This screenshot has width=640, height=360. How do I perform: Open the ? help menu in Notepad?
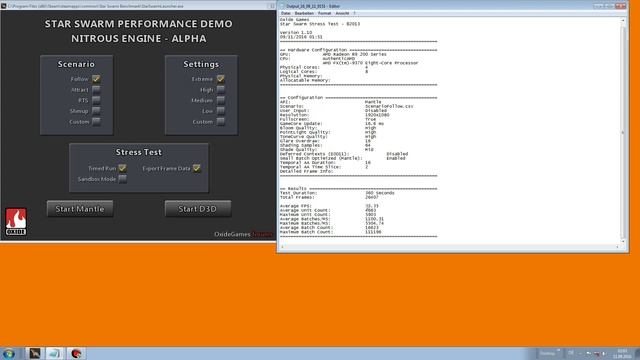(354, 13)
